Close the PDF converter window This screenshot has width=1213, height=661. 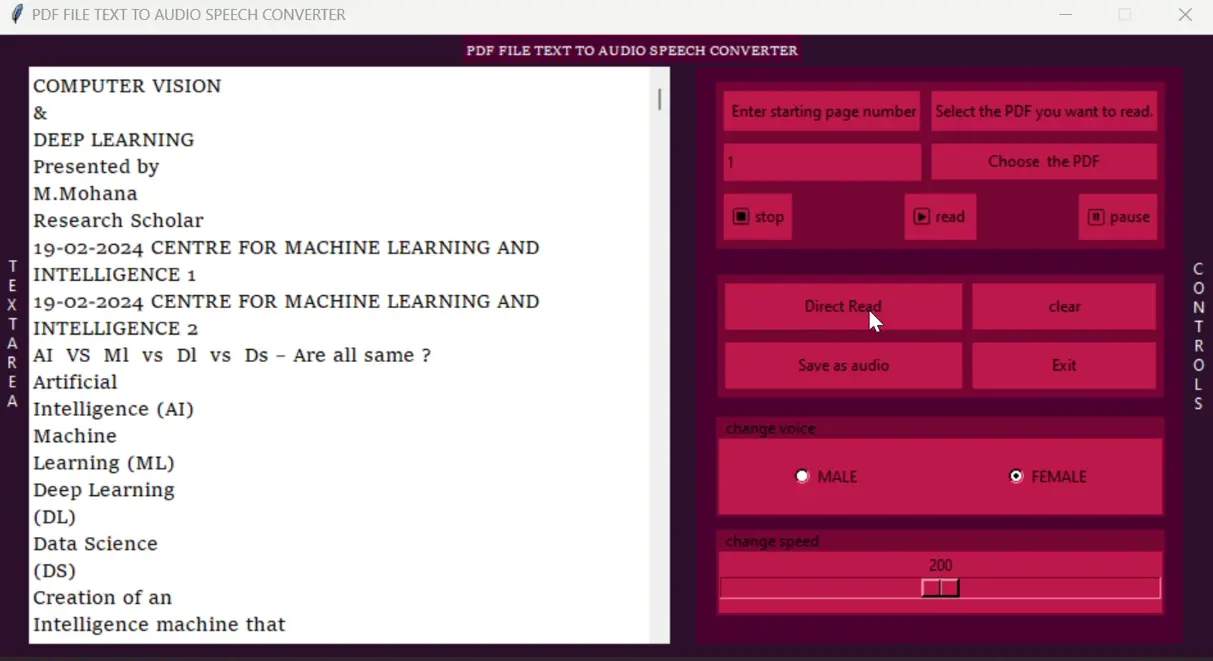[1185, 15]
